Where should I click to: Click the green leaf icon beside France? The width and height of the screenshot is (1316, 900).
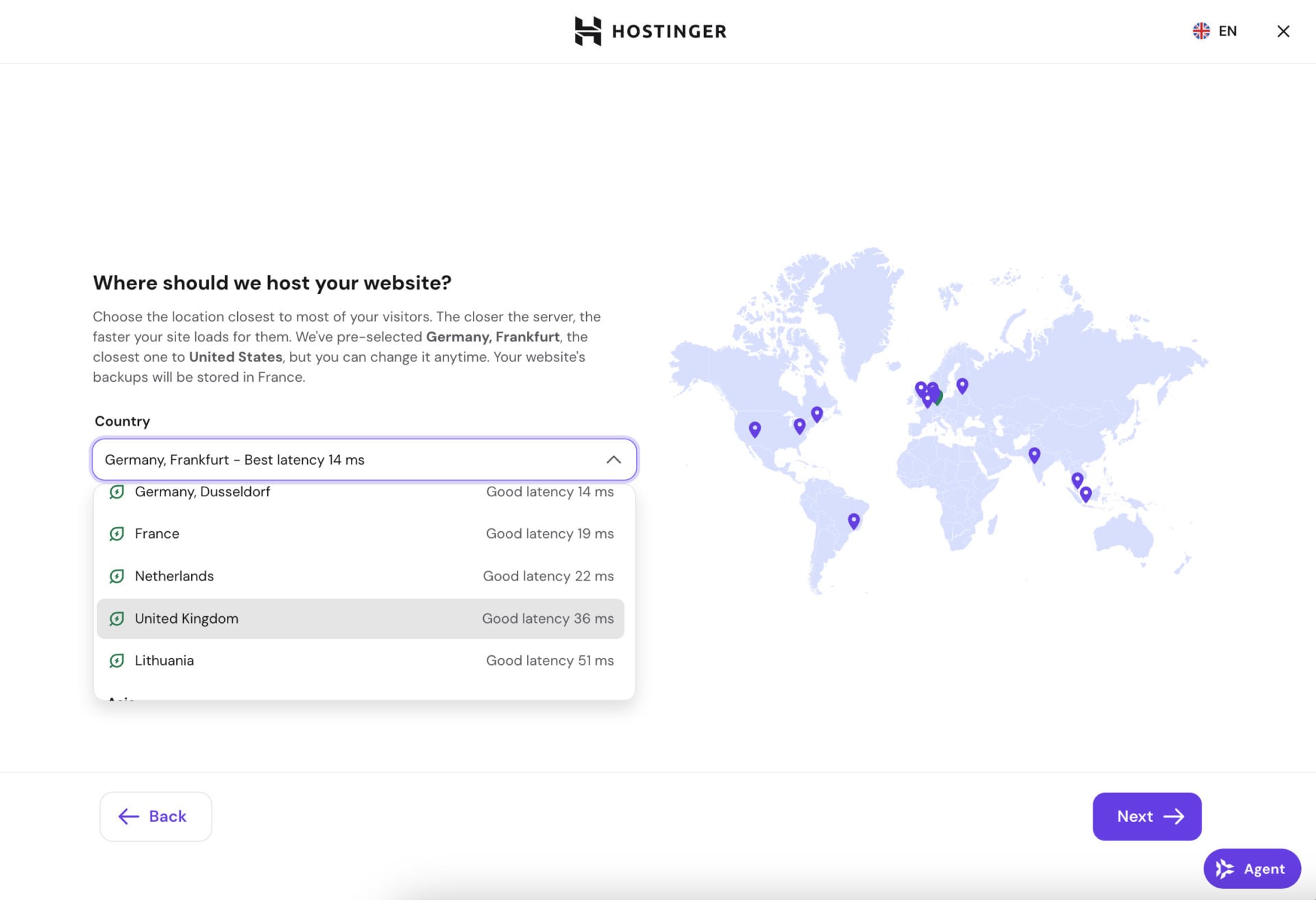(117, 534)
